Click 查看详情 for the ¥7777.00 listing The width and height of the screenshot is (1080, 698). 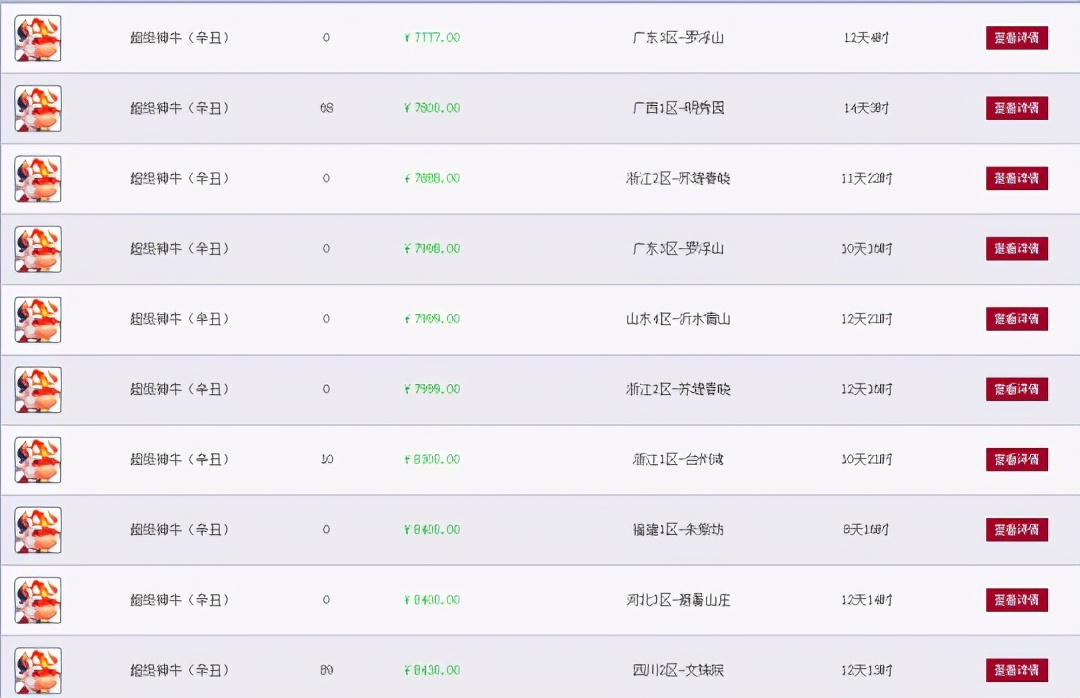[x=1016, y=38]
